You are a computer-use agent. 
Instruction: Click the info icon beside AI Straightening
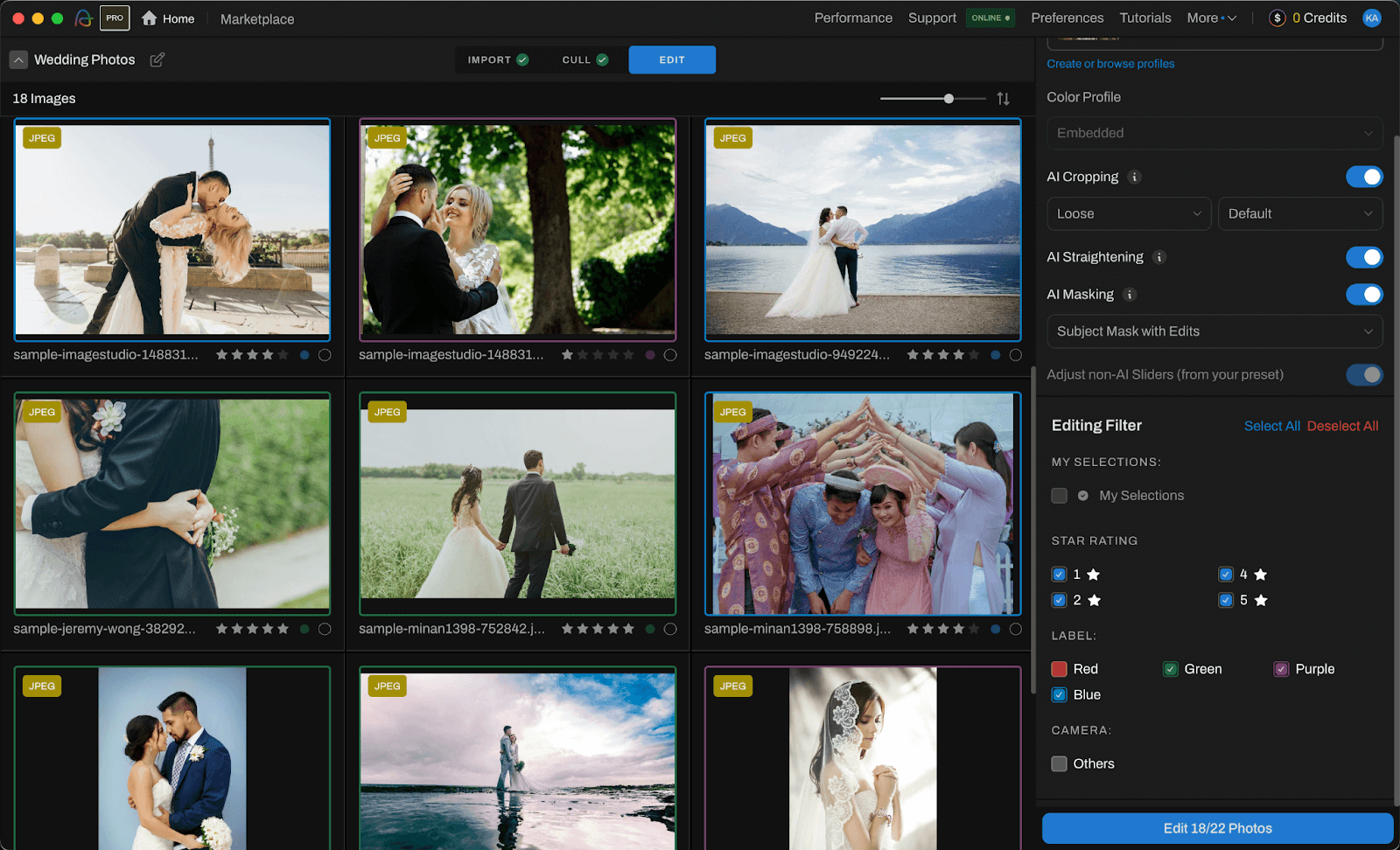click(1160, 257)
